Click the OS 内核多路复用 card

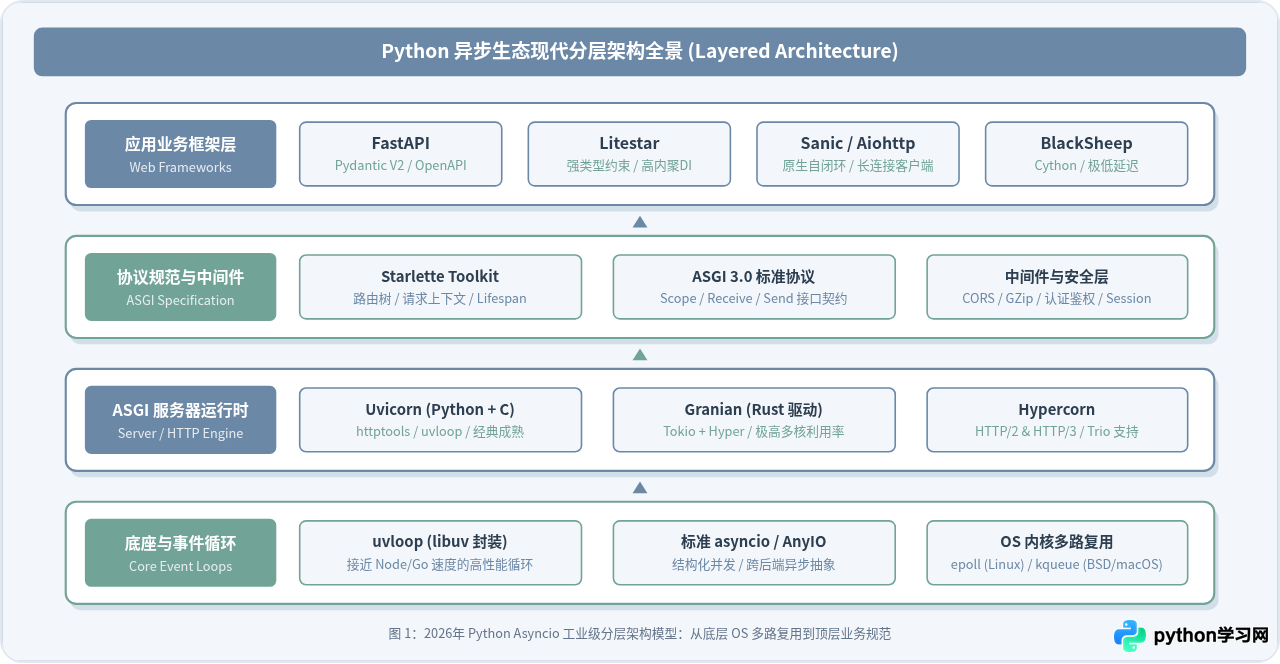[1057, 553]
